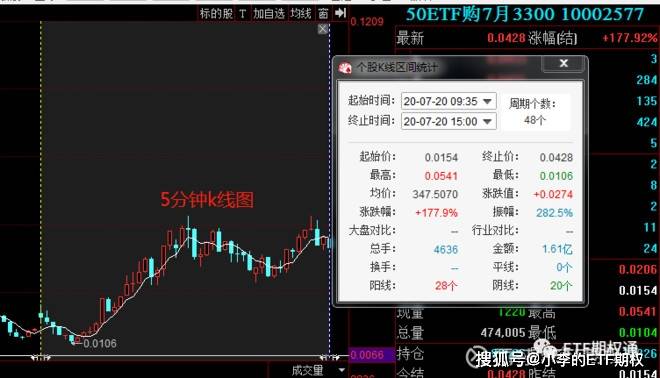Image resolution: width=660 pixels, height=378 pixels.
Task: Select the 起始价 value 0.0154
Action: (x=441, y=157)
